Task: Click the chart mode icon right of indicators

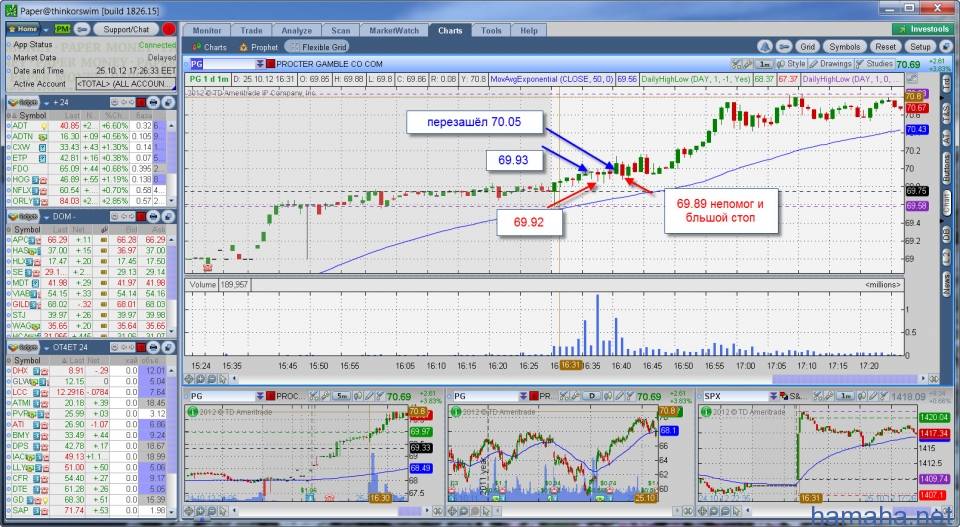Action: 912,79
